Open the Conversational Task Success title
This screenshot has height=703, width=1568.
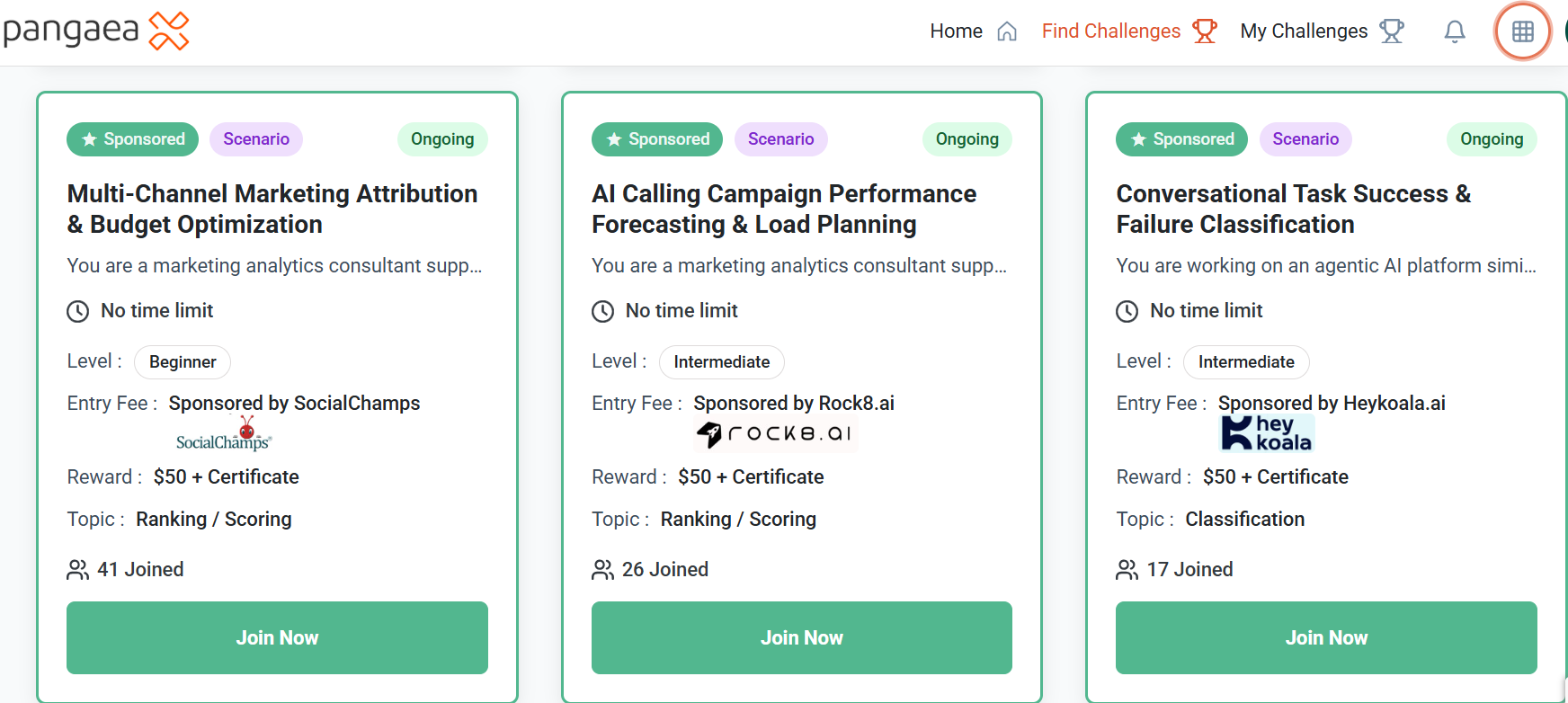(1293, 209)
